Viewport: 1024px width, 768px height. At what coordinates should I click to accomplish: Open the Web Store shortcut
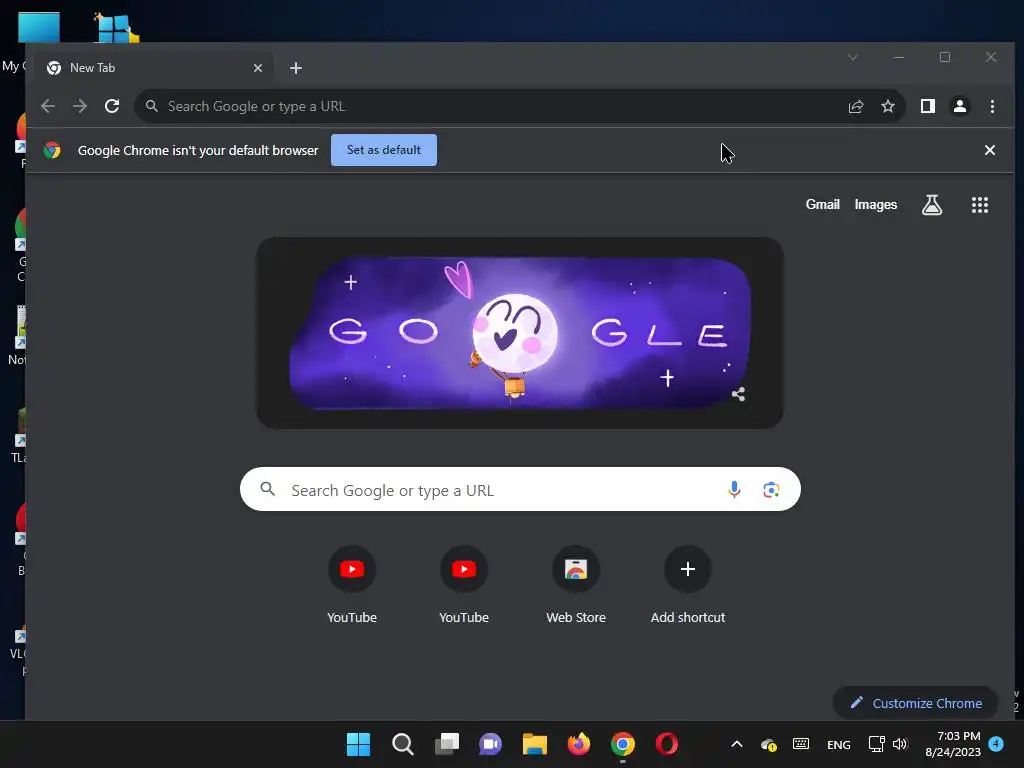point(576,569)
